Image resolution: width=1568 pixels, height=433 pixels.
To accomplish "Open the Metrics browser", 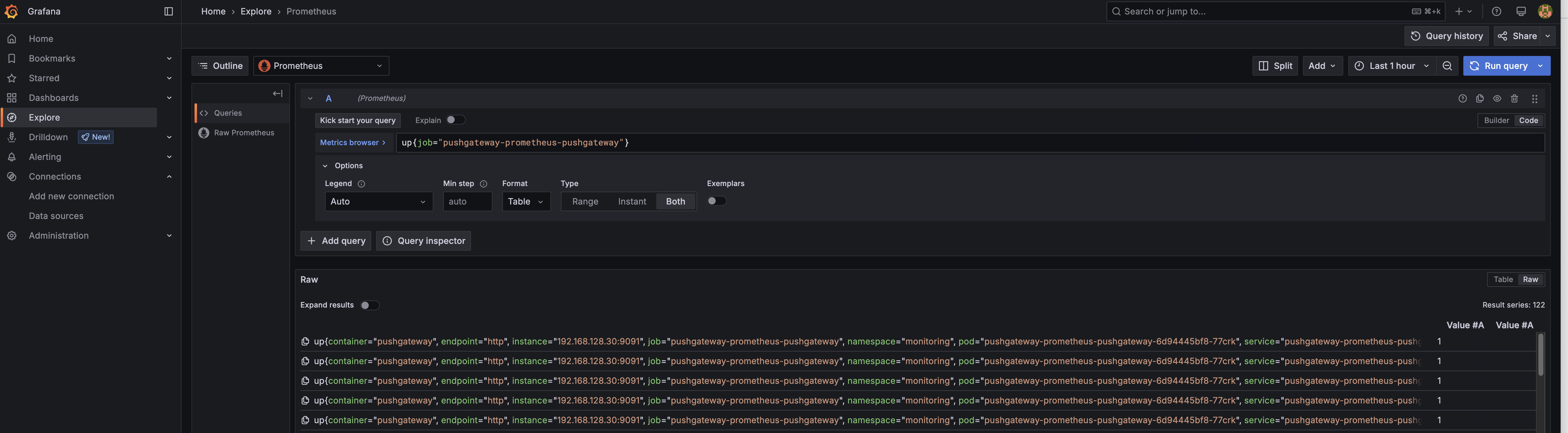I will (353, 142).
